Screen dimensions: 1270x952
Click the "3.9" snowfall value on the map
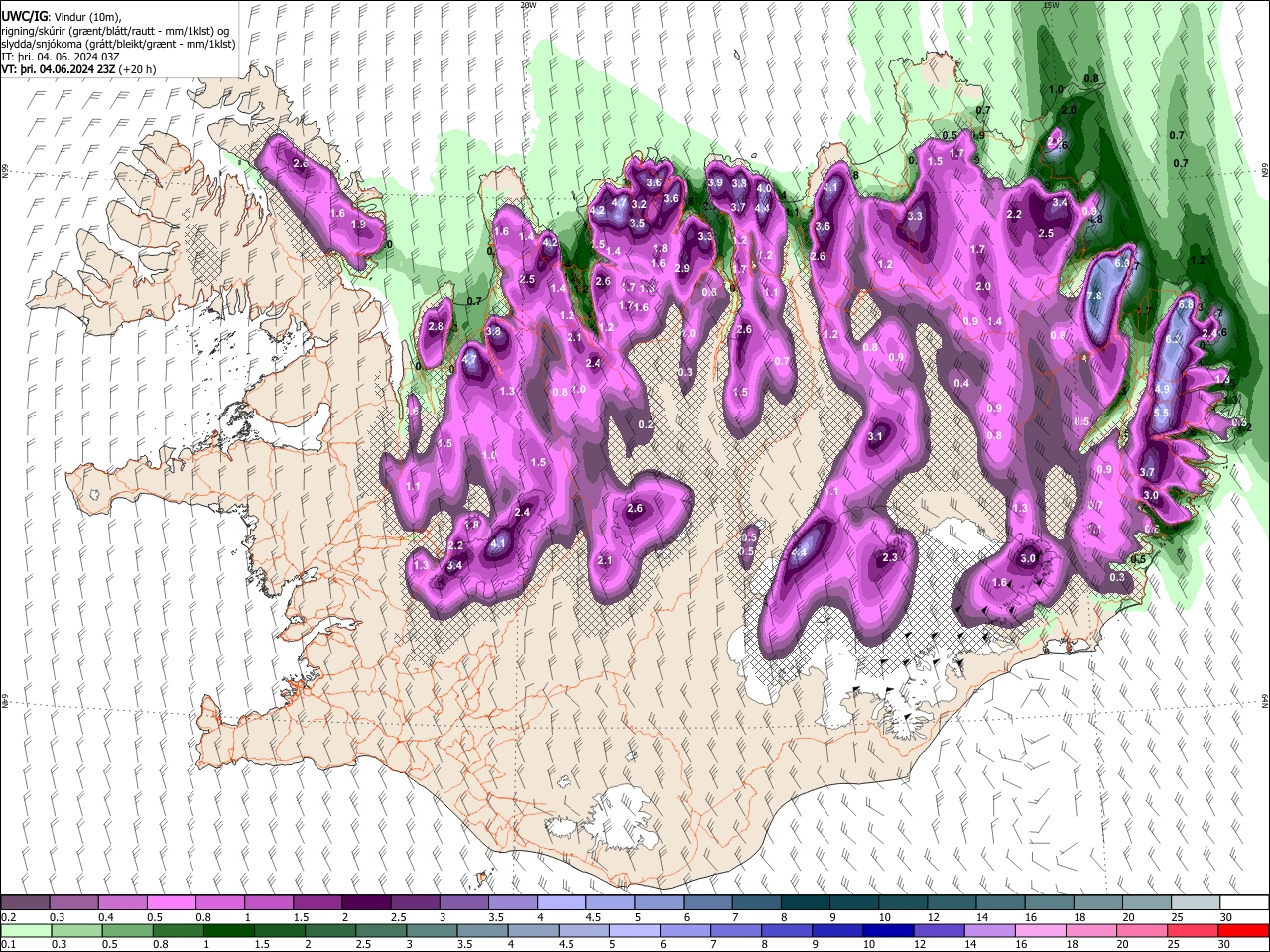[714, 183]
